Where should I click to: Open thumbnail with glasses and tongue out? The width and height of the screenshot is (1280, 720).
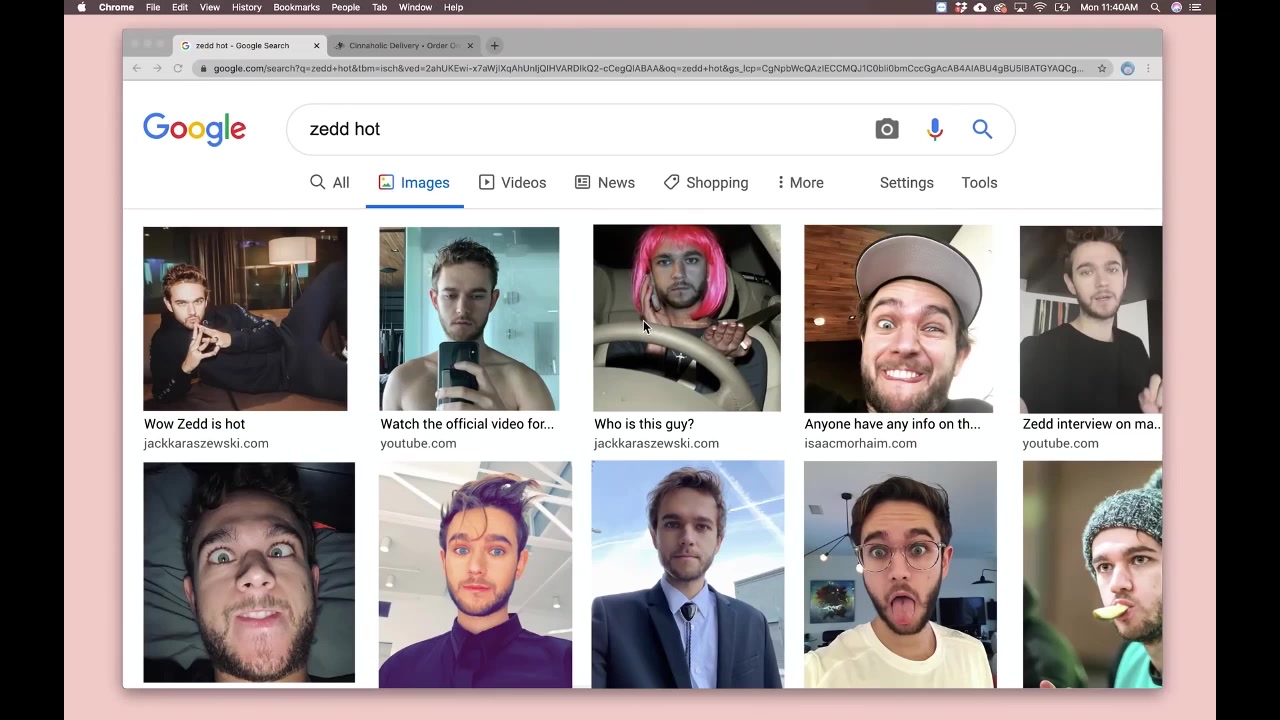pyautogui.click(x=900, y=574)
